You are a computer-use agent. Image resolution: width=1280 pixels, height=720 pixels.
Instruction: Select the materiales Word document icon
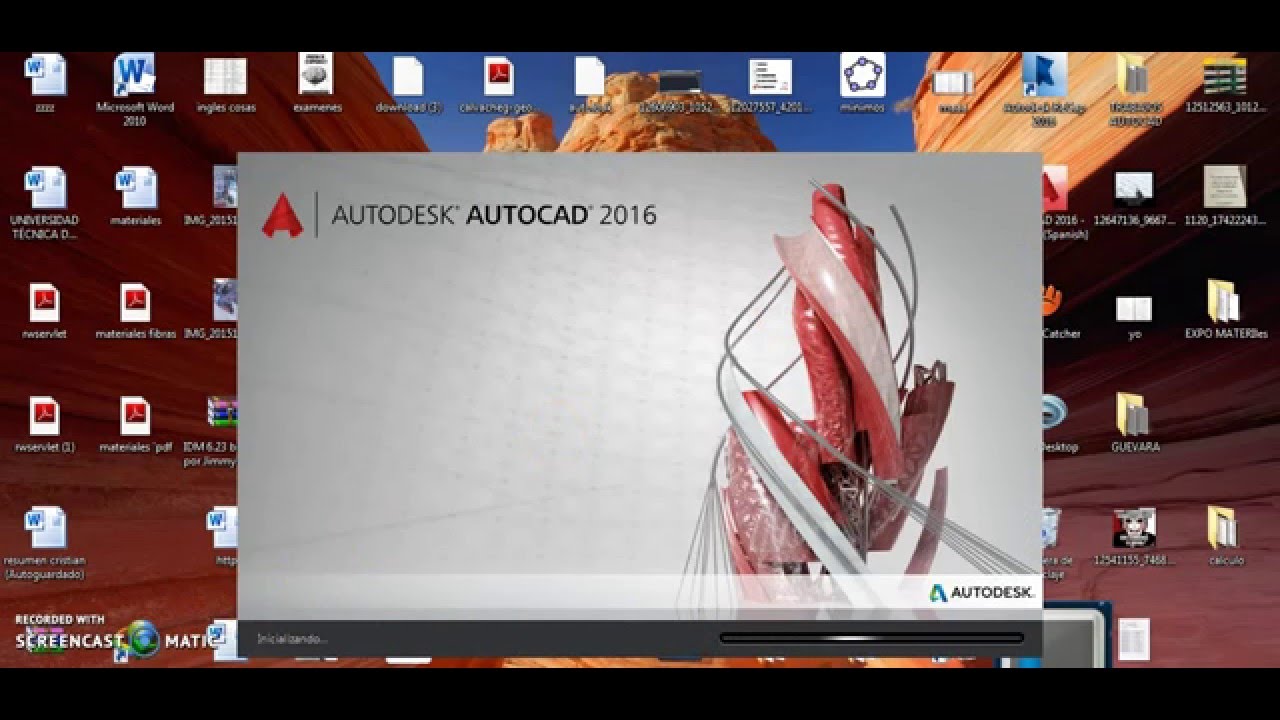(x=135, y=189)
